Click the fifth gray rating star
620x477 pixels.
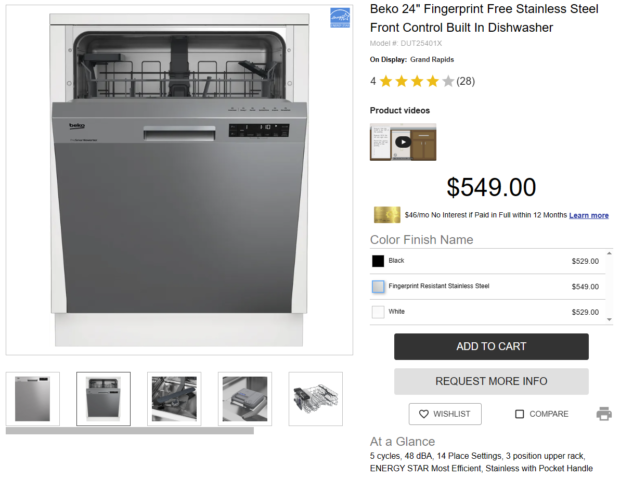point(448,81)
